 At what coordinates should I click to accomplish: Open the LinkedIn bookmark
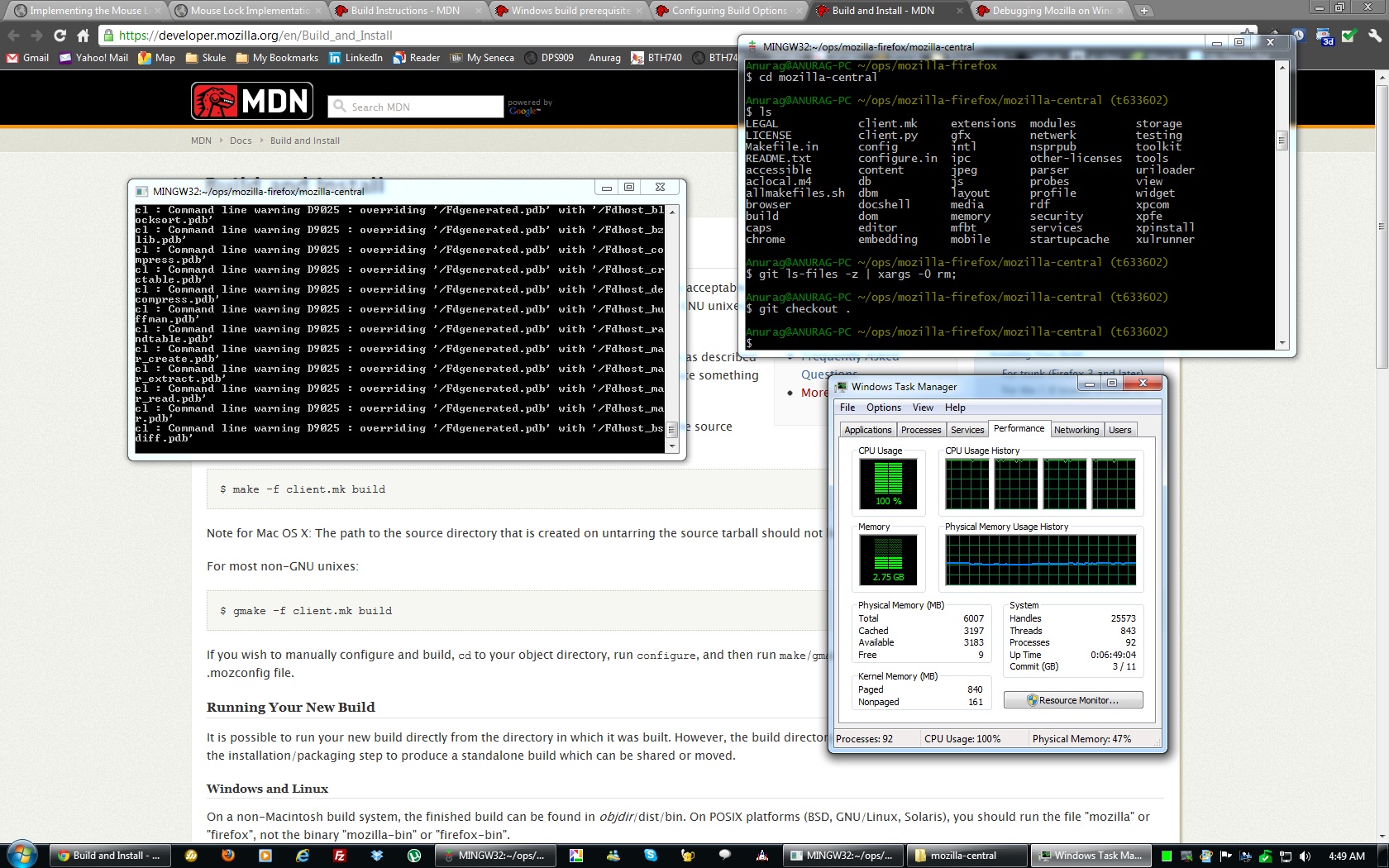[x=356, y=58]
